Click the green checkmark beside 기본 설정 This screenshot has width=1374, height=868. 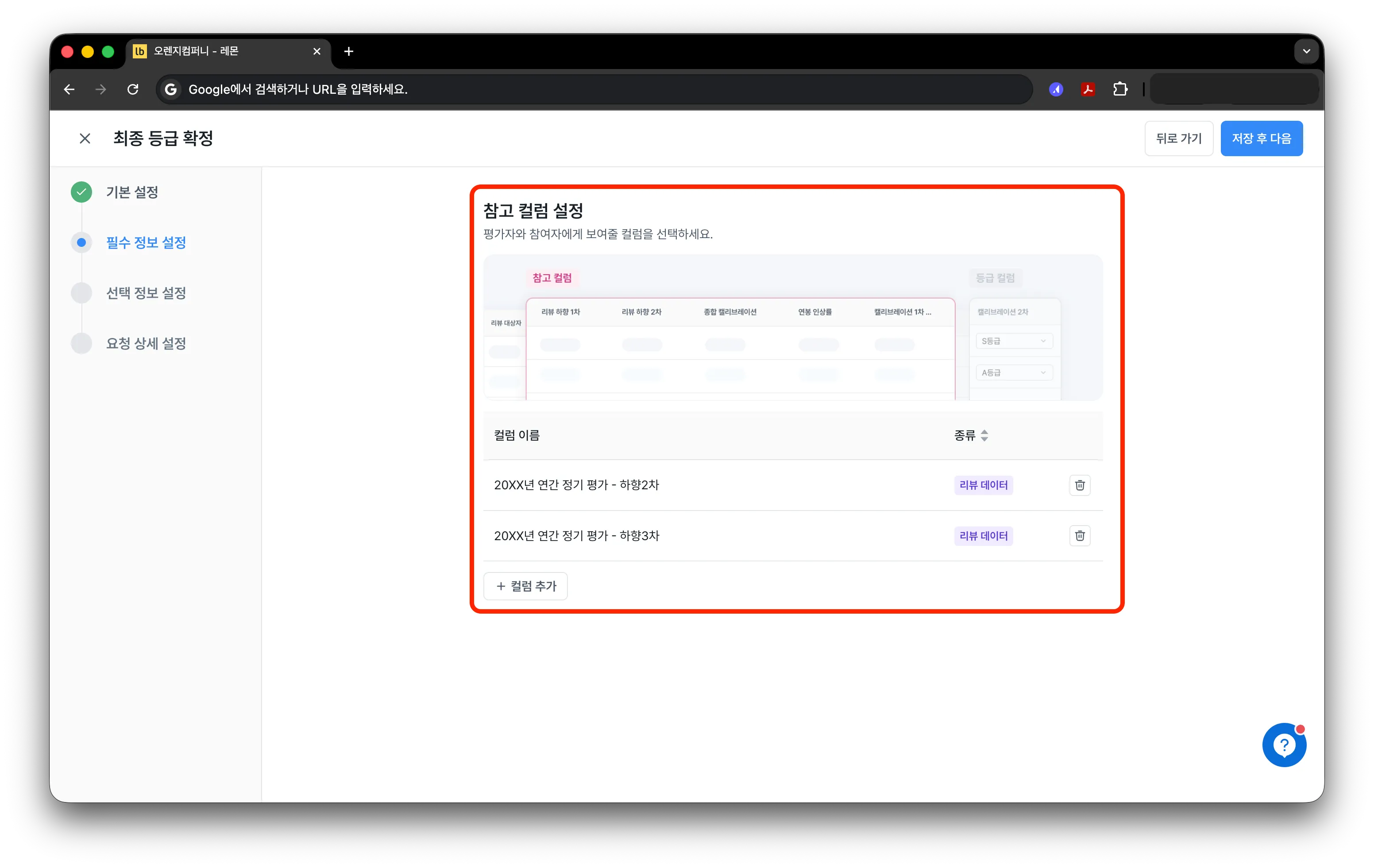(x=81, y=192)
